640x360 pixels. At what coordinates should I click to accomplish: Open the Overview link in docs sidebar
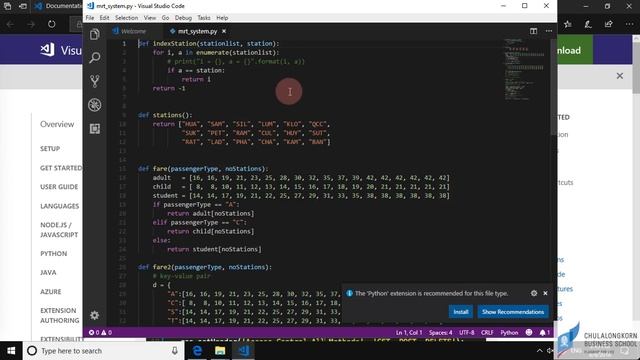click(x=57, y=124)
